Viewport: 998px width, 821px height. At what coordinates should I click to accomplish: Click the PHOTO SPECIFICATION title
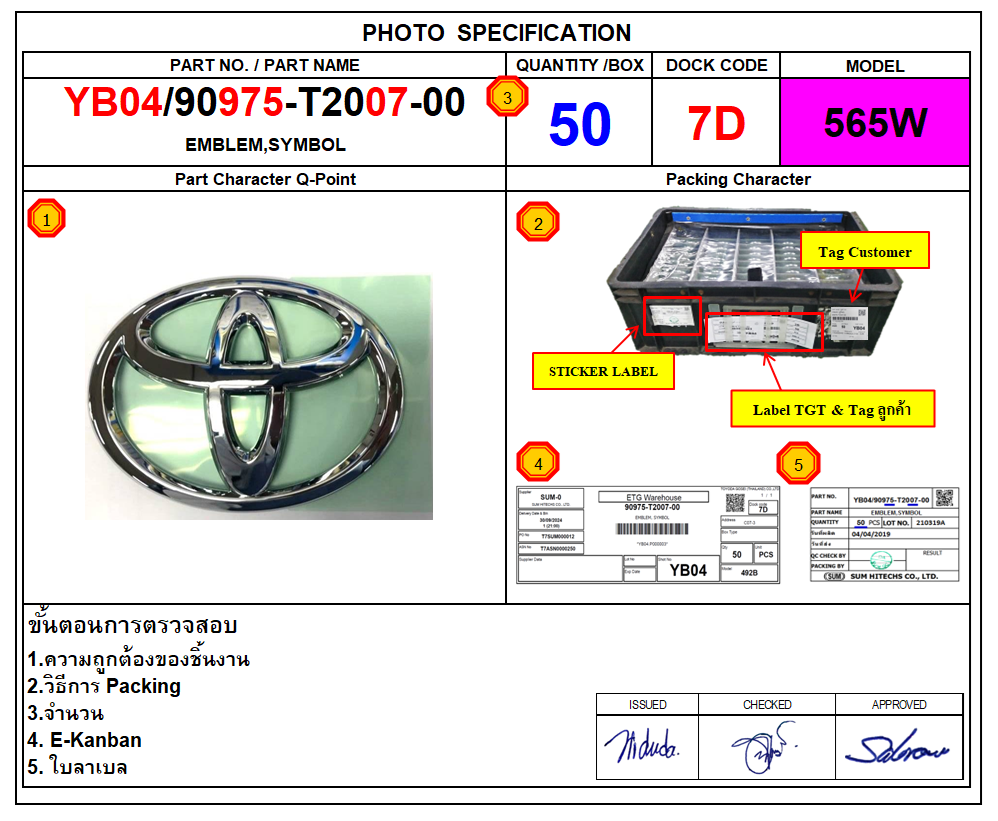pyautogui.click(x=496, y=32)
